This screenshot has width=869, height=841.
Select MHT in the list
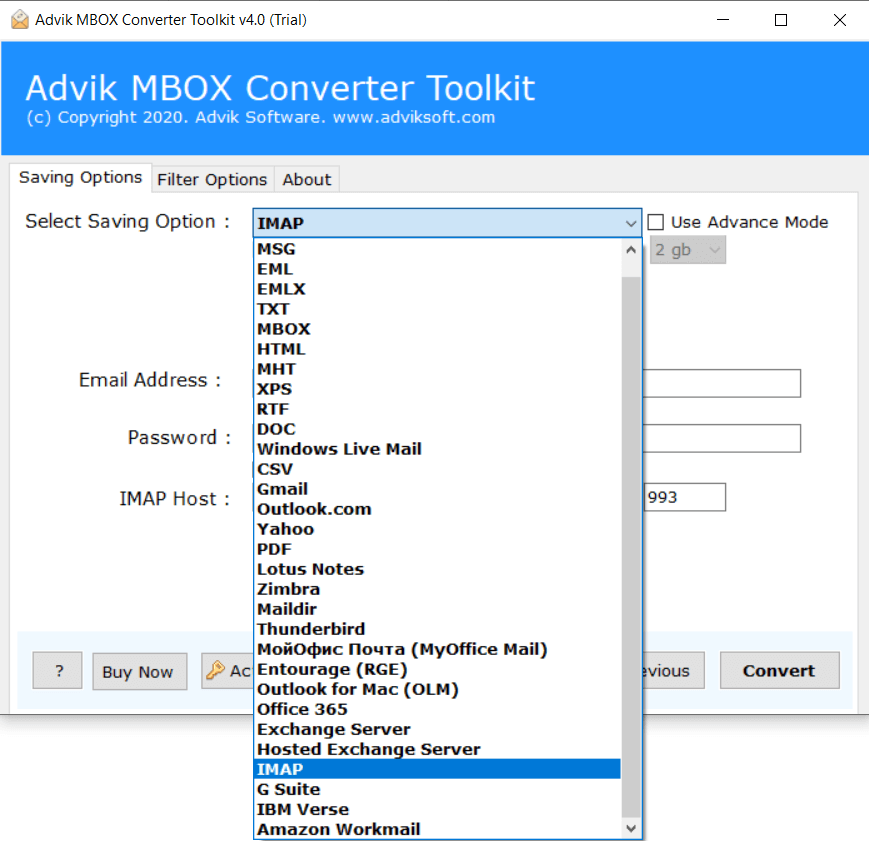point(438,369)
